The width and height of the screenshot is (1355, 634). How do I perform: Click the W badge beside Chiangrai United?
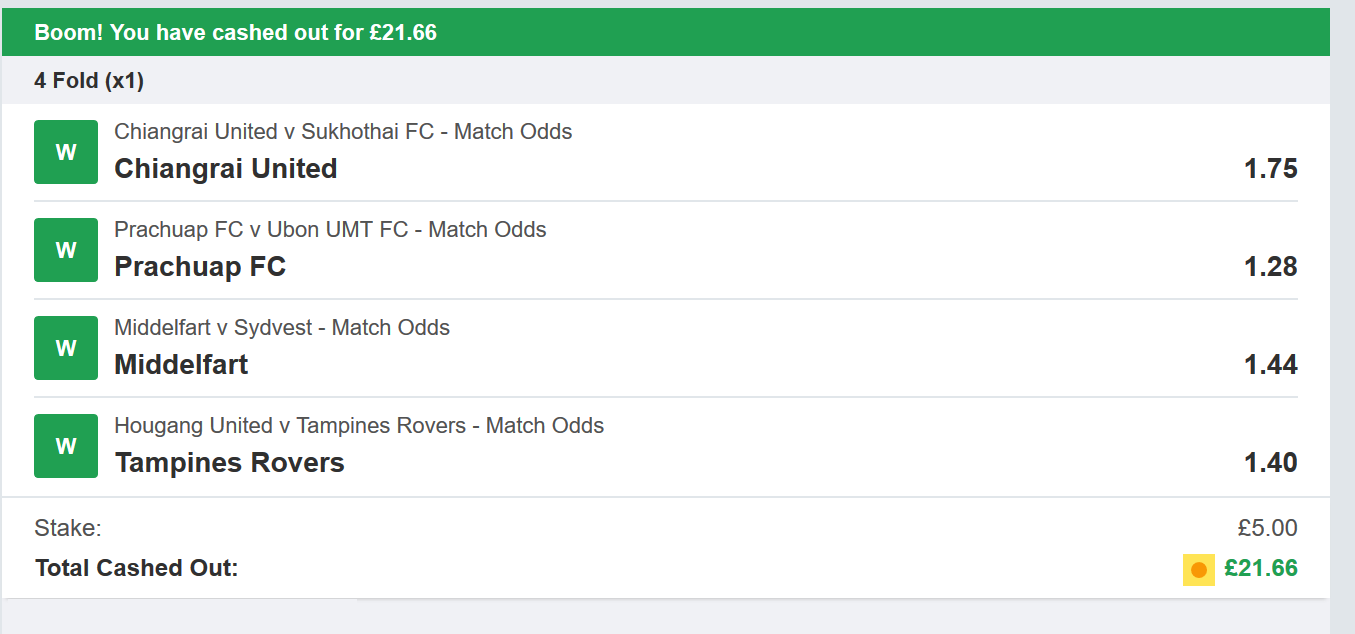coord(66,152)
